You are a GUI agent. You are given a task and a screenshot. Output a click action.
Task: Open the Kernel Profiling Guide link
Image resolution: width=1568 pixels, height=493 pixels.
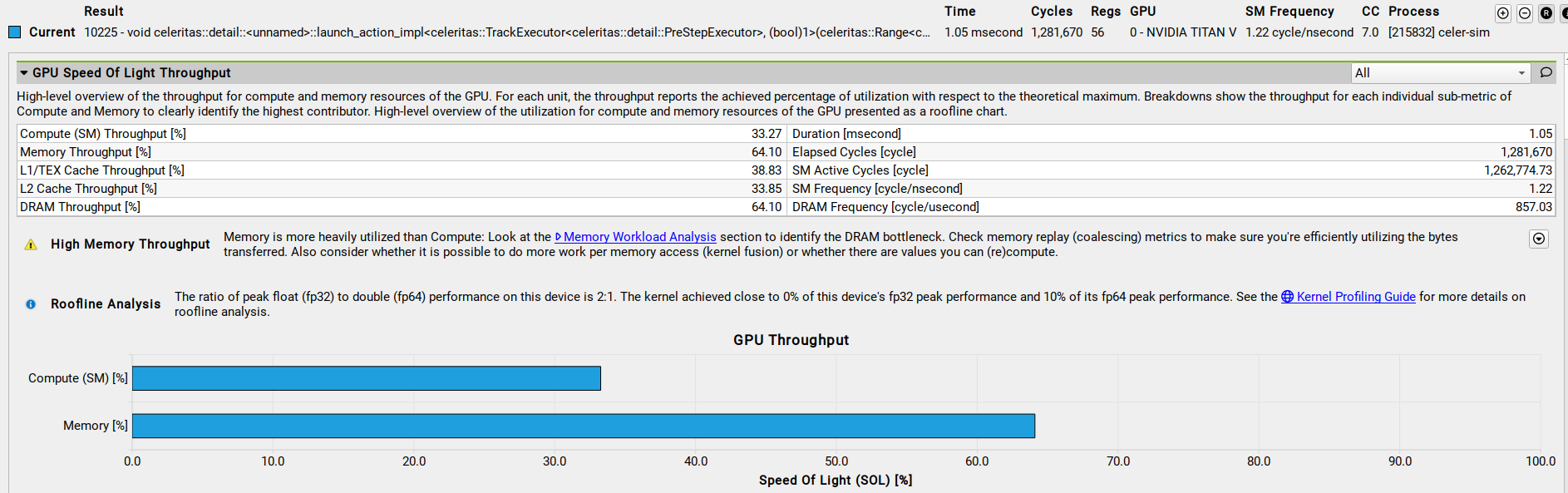[1355, 297]
